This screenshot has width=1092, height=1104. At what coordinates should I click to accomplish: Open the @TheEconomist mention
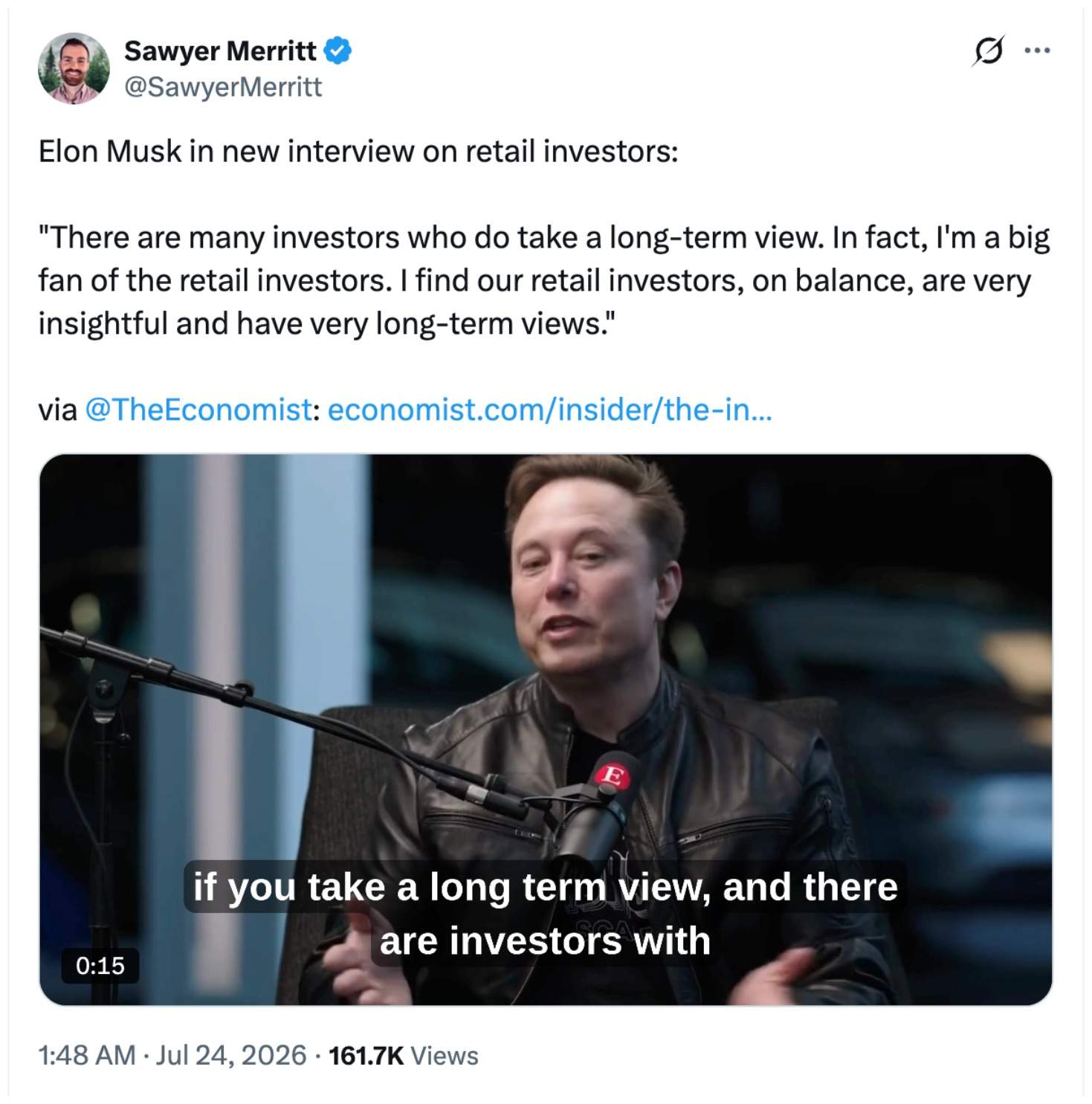pos(198,409)
